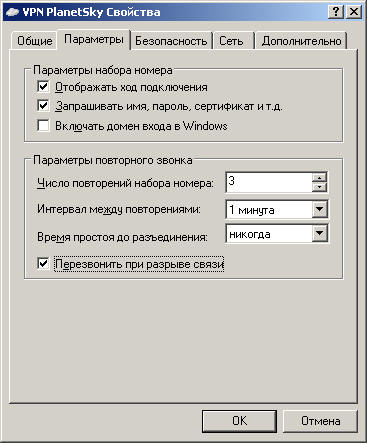The image size is (367, 443).
Task: Open the 'Интервал между повторениями' dropdown arrow
Action: coord(319,210)
